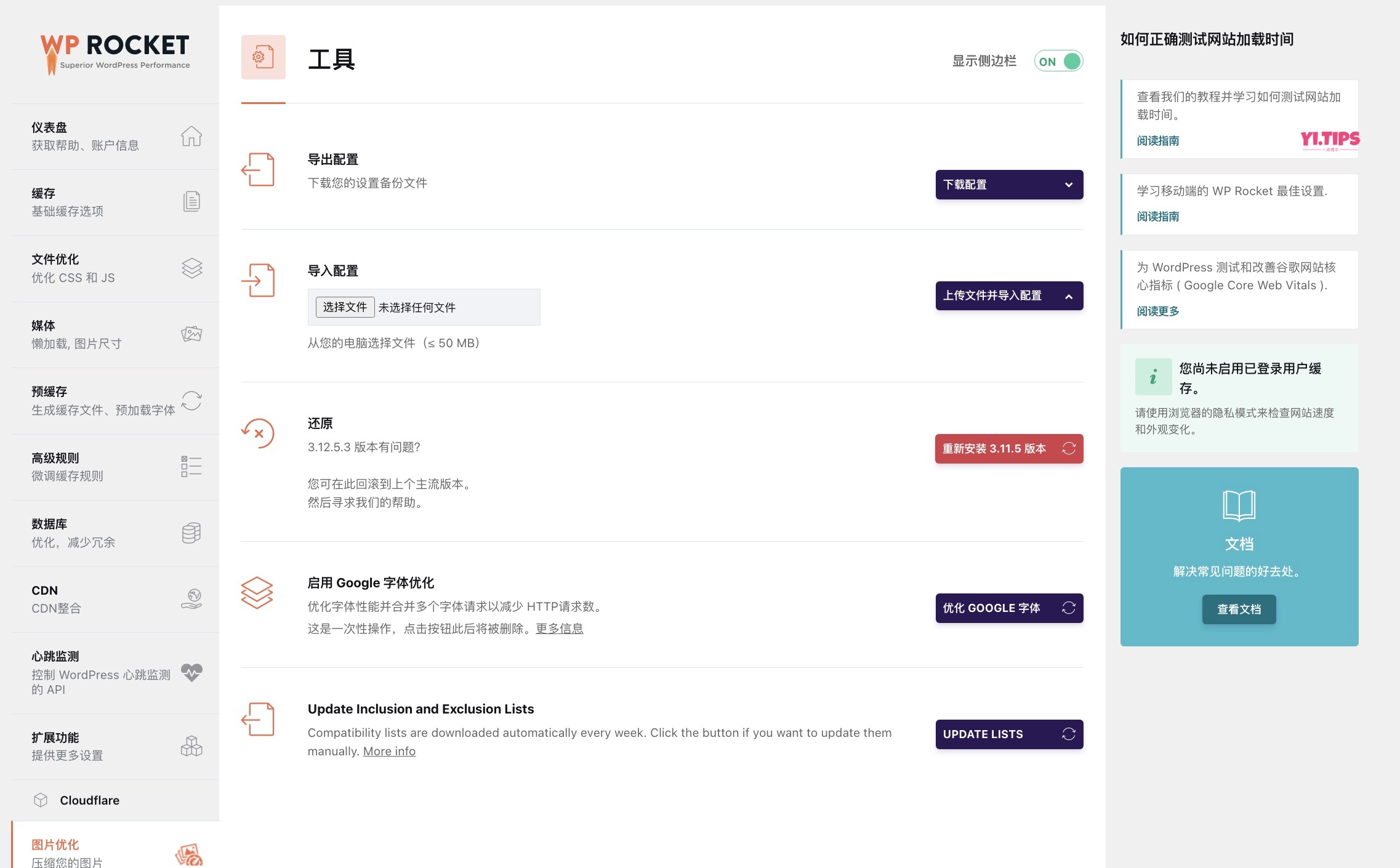This screenshot has width=1400, height=868.
Task: Click the 查看文档 button
Action: 1239,609
